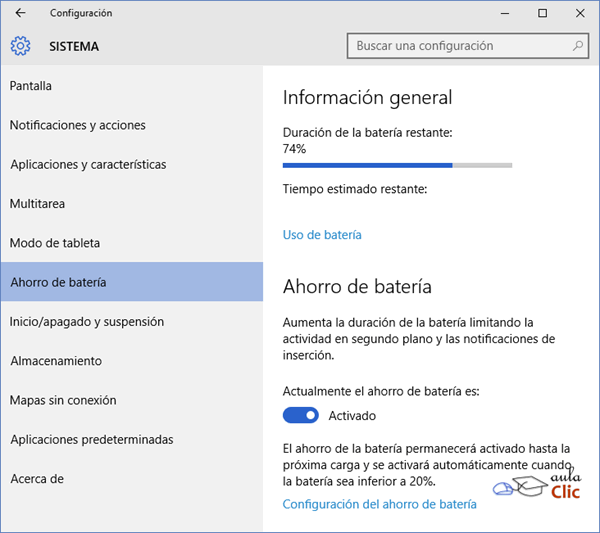Open Inicio/apagado y suspensión
Screen dimensions: 600x533
tap(87, 322)
